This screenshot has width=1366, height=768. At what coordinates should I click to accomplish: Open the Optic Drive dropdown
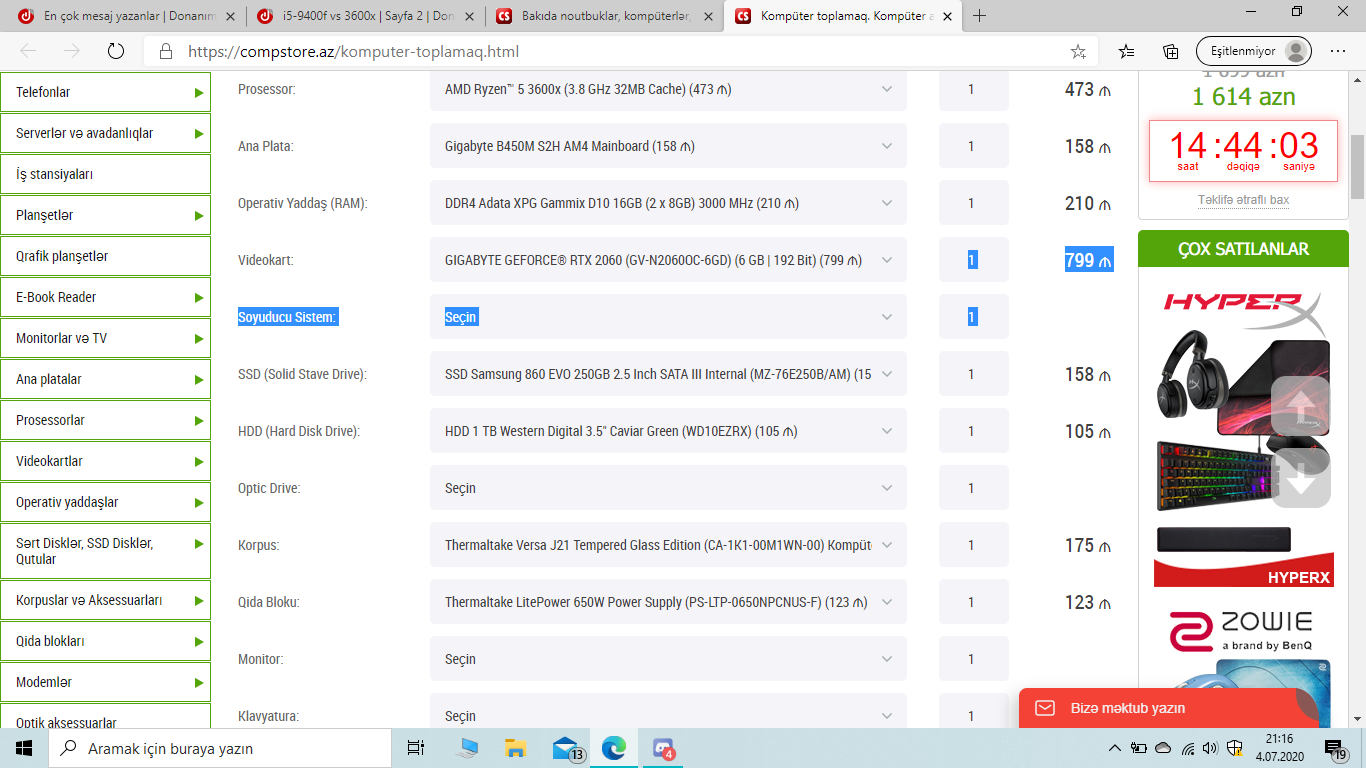(668, 488)
